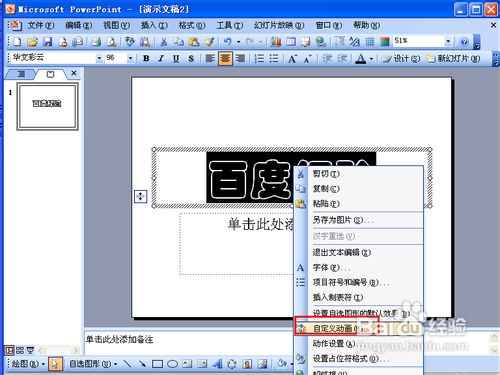The image size is (500, 375).
Task: Select slide 1 thumbnail
Action: (x=47, y=106)
